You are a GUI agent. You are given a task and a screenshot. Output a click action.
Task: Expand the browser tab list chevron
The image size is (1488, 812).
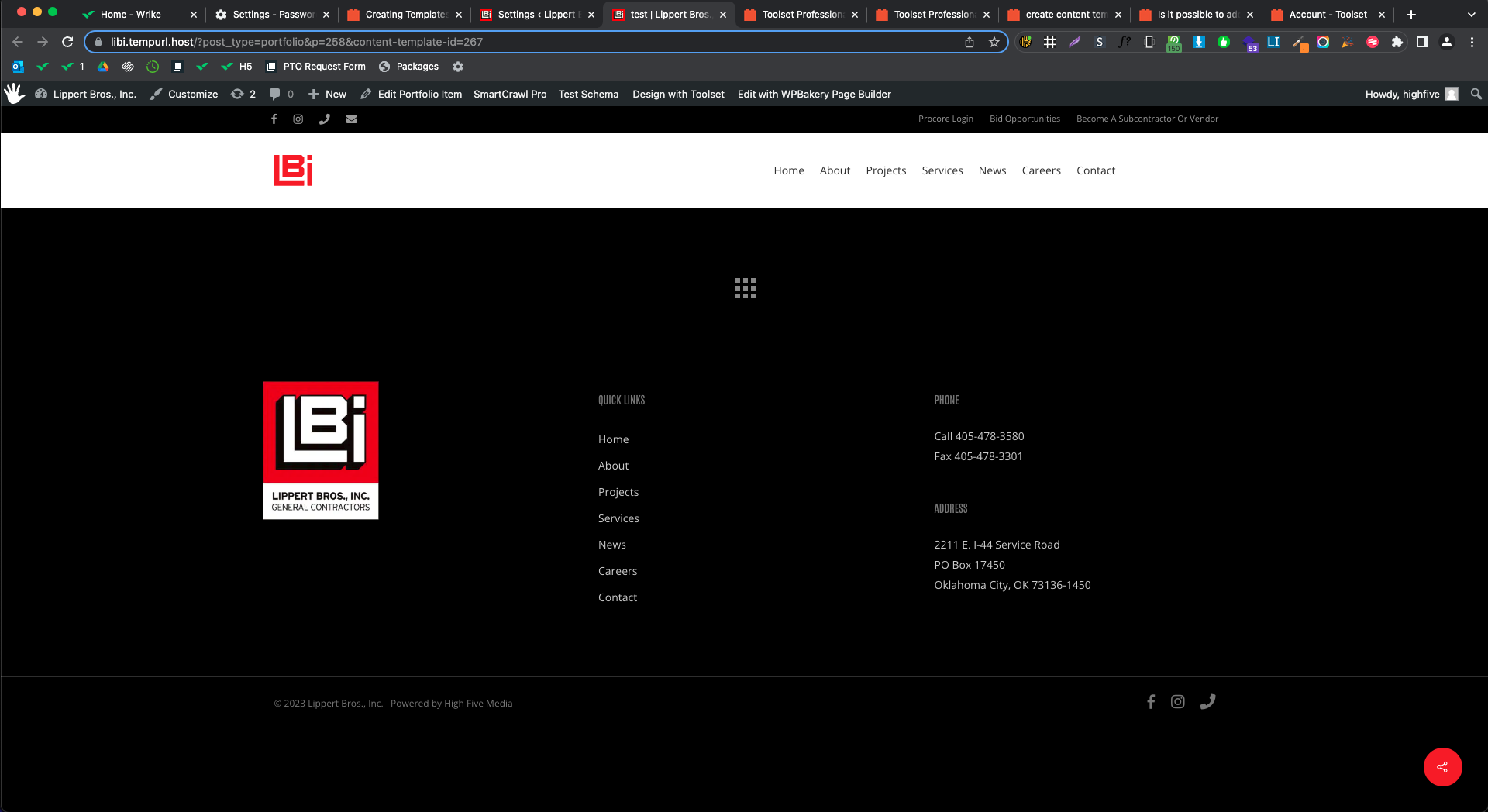tap(1471, 15)
